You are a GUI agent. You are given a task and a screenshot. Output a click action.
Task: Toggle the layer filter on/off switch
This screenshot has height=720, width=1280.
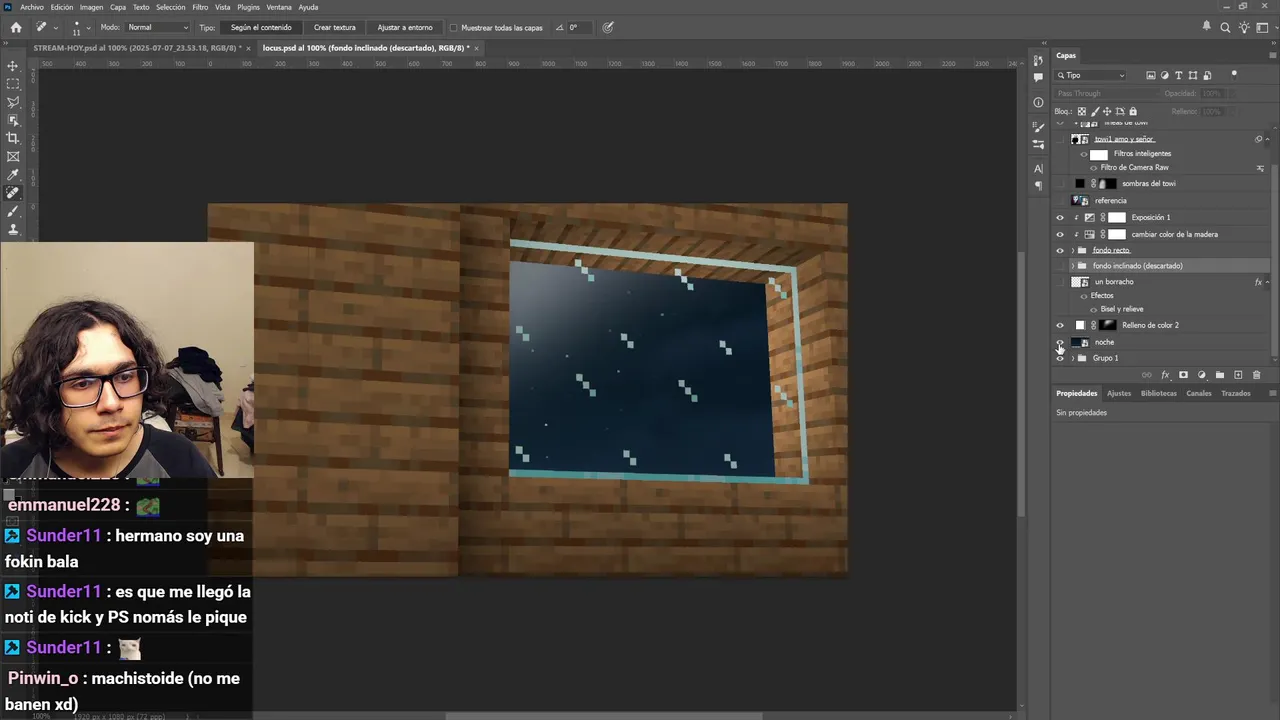click(x=1234, y=74)
